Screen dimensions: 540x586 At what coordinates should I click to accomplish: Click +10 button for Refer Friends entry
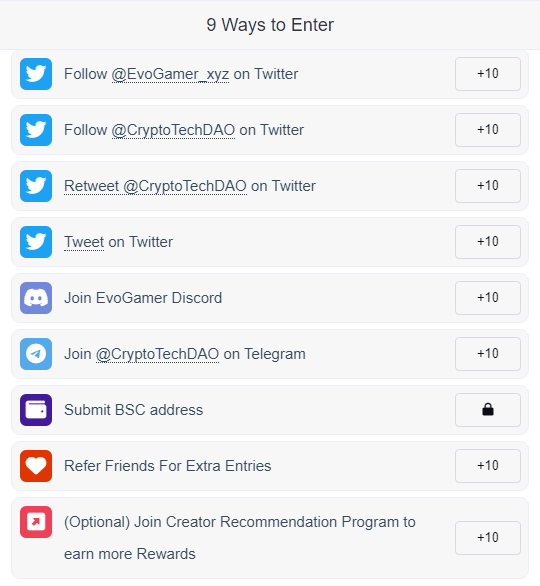click(488, 466)
